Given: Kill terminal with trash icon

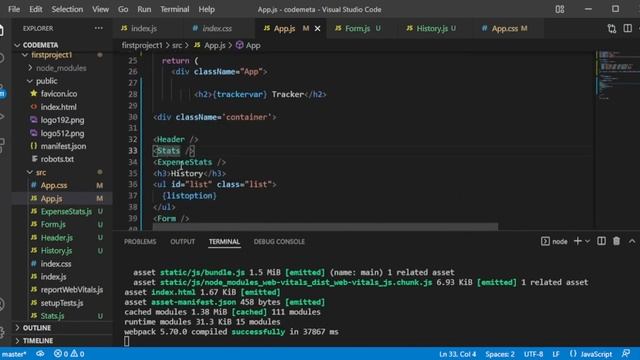Looking at the screenshot, I should point(616,241).
